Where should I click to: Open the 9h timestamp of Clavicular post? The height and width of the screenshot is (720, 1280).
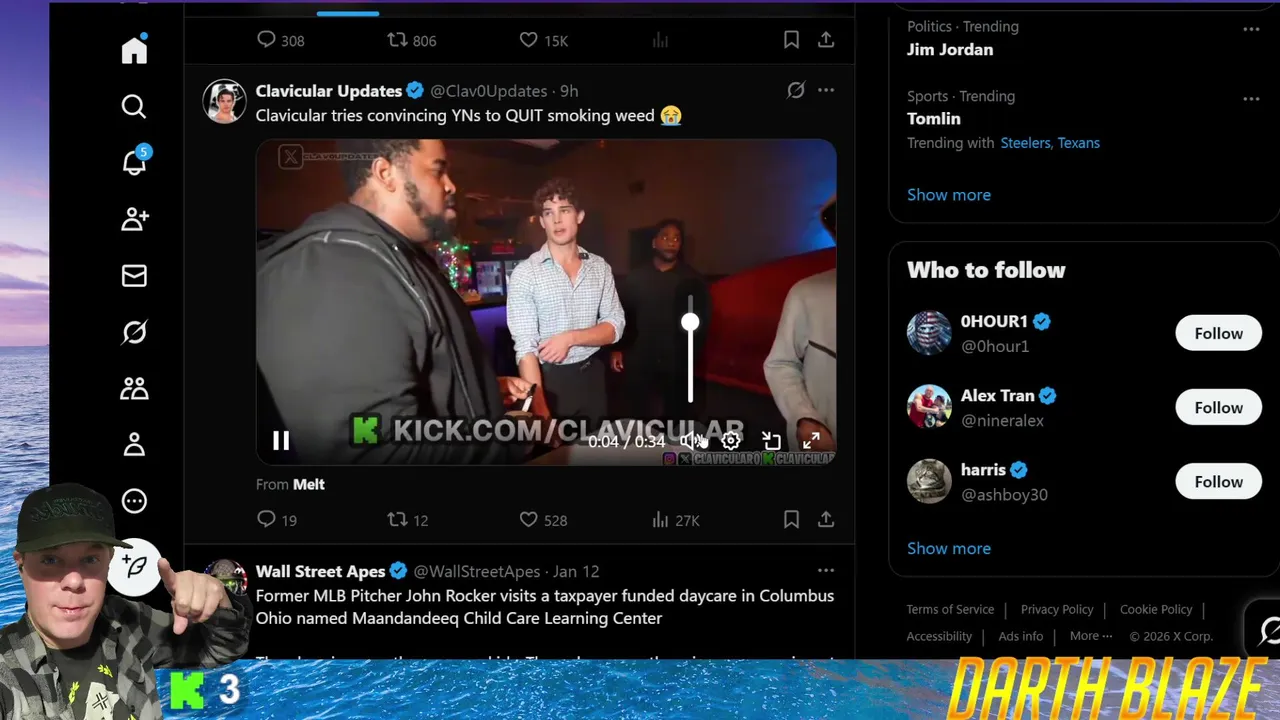point(569,91)
